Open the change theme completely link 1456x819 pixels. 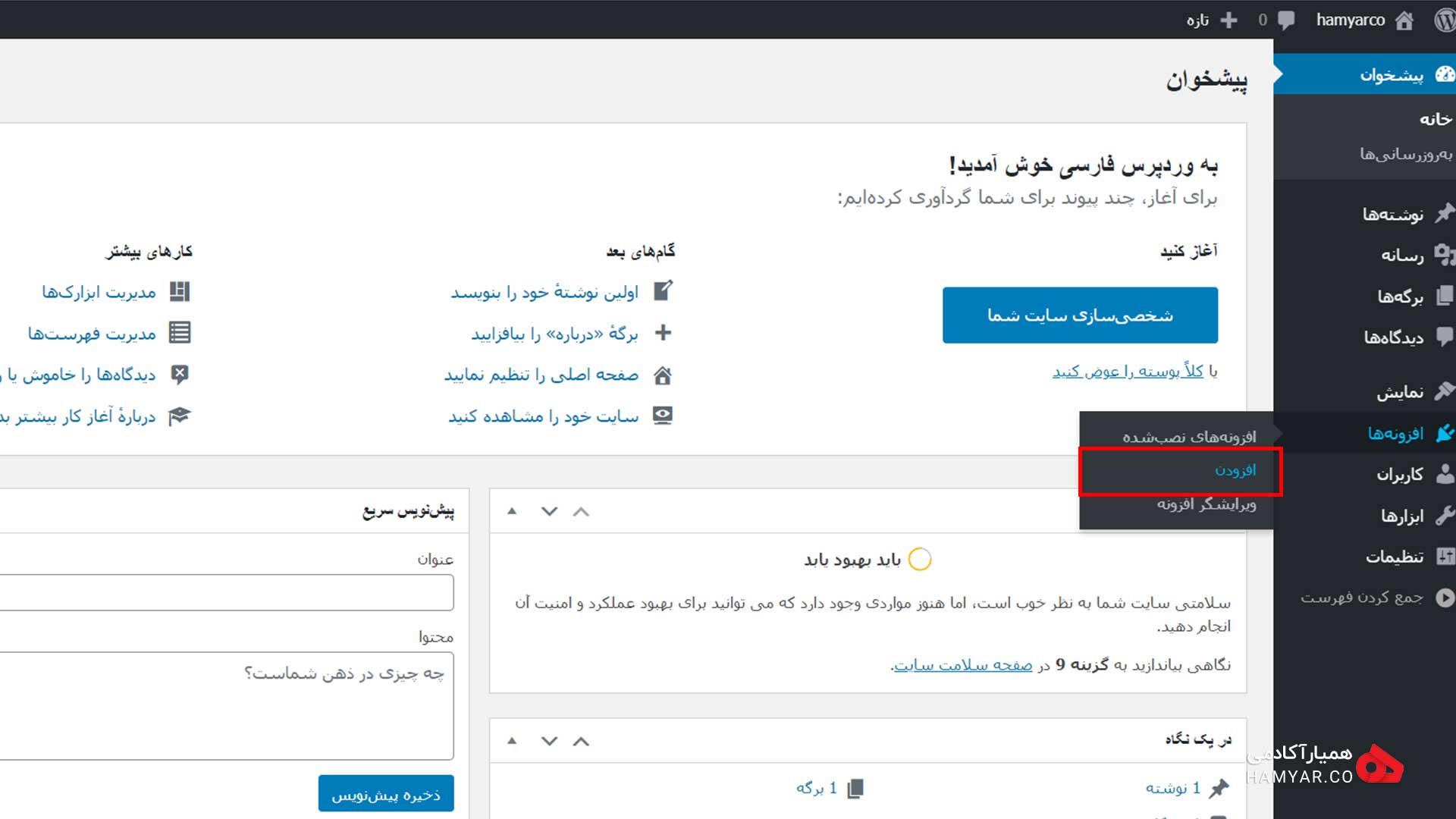[1128, 371]
